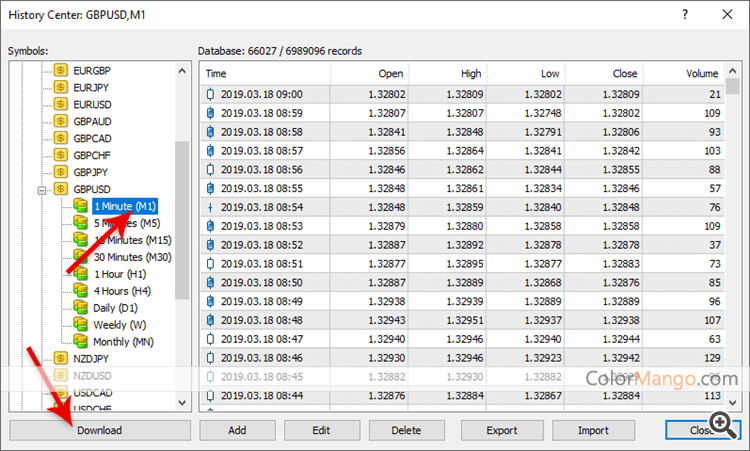Select the GBPAUD symbol icon
The height and width of the screenshot is (451, 750).
(x=60, y=121)
